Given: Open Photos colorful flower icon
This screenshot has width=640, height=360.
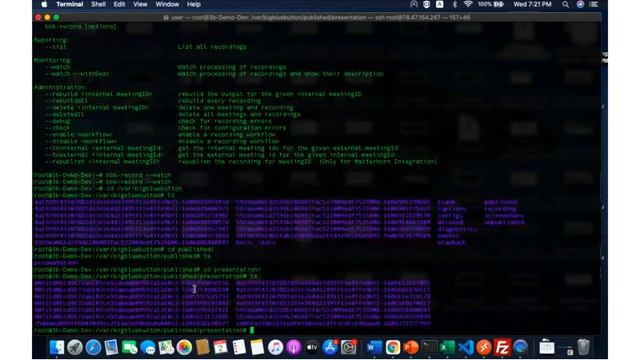Looking at the screenshot, I should (x=184, y=347).
